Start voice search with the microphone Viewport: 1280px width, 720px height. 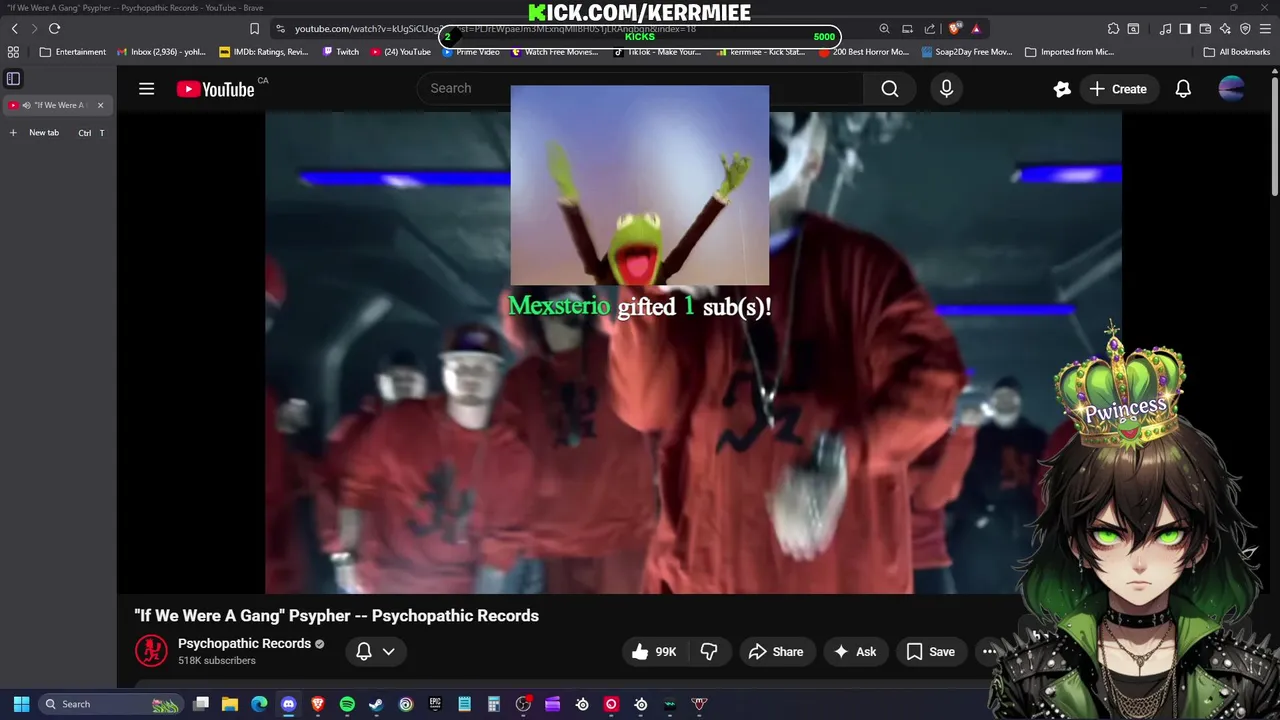click(946, 89)
